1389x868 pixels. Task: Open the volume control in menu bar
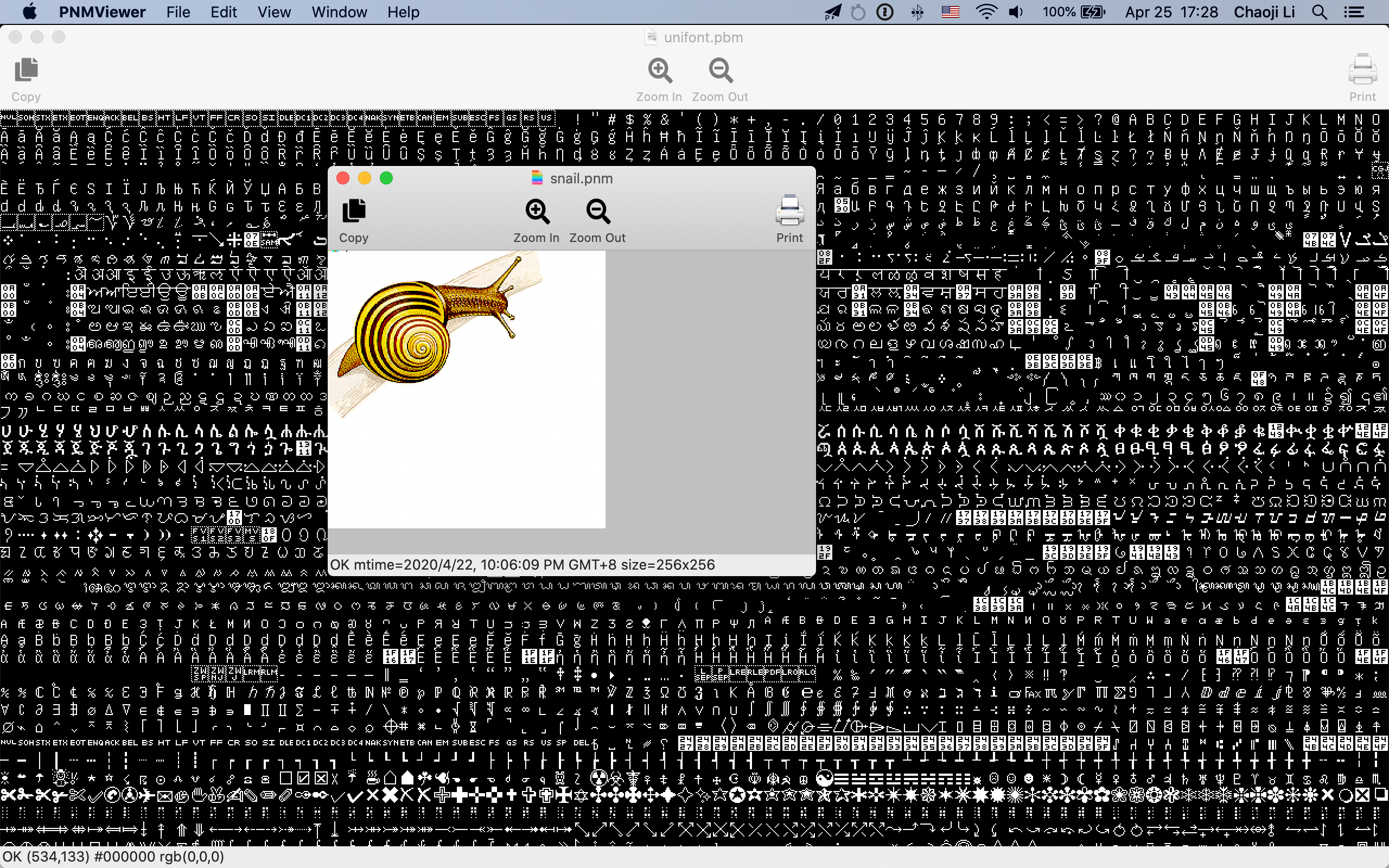tap(1015, 12)
